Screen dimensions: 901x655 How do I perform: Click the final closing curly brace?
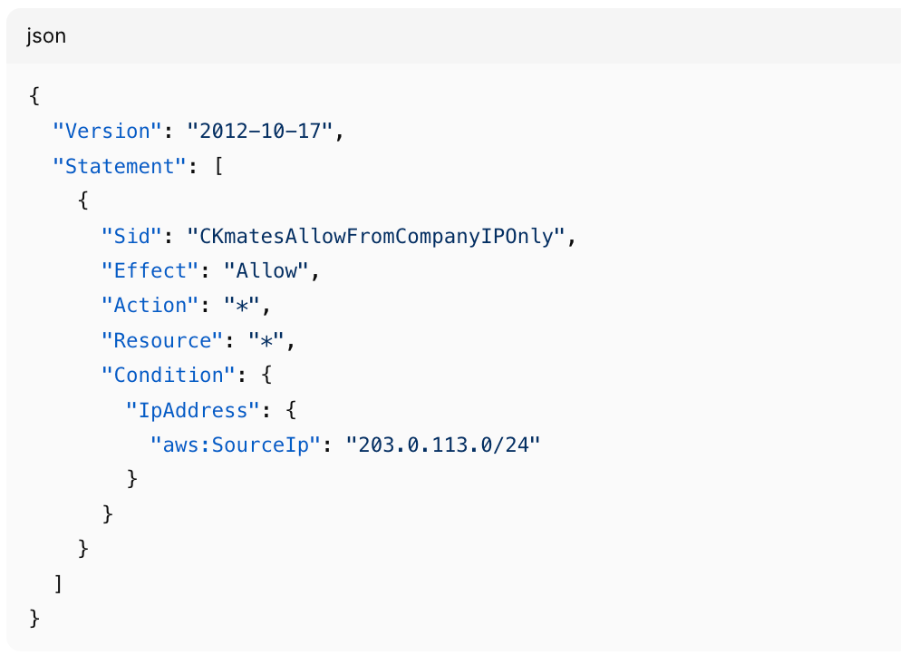[x=34, y=618]
